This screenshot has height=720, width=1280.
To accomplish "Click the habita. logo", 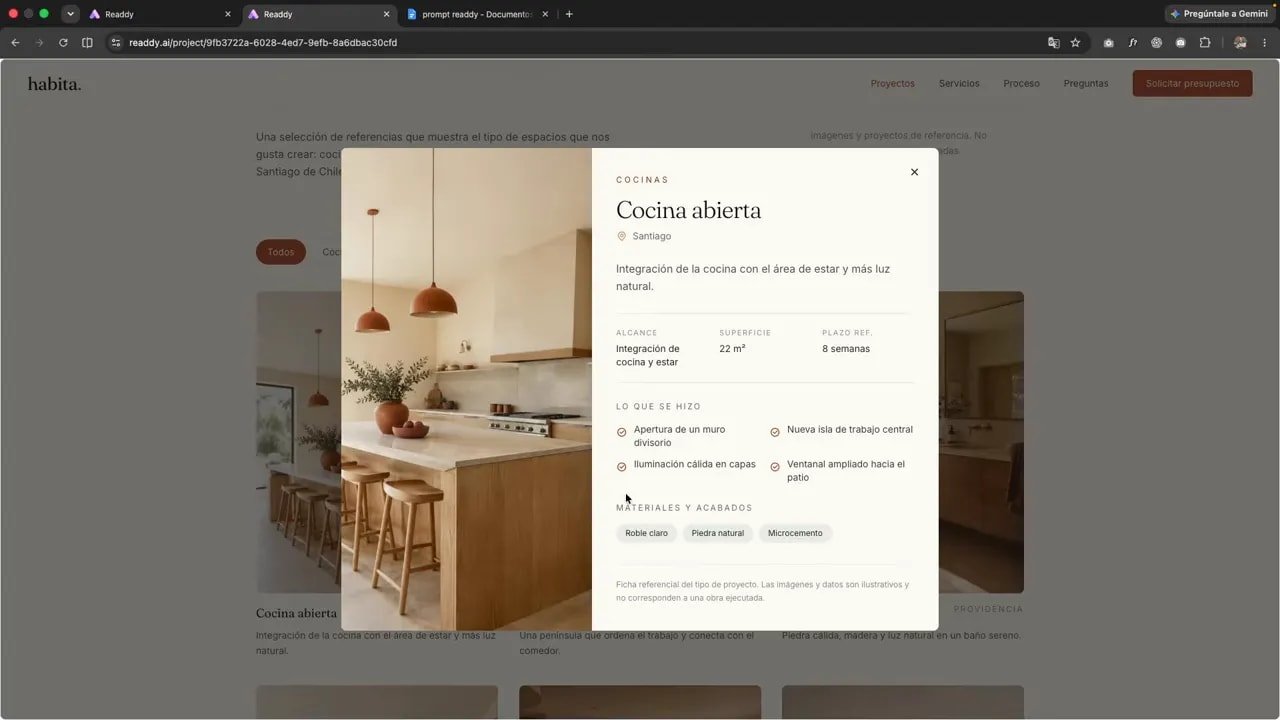I will click(x=55, y=84).
